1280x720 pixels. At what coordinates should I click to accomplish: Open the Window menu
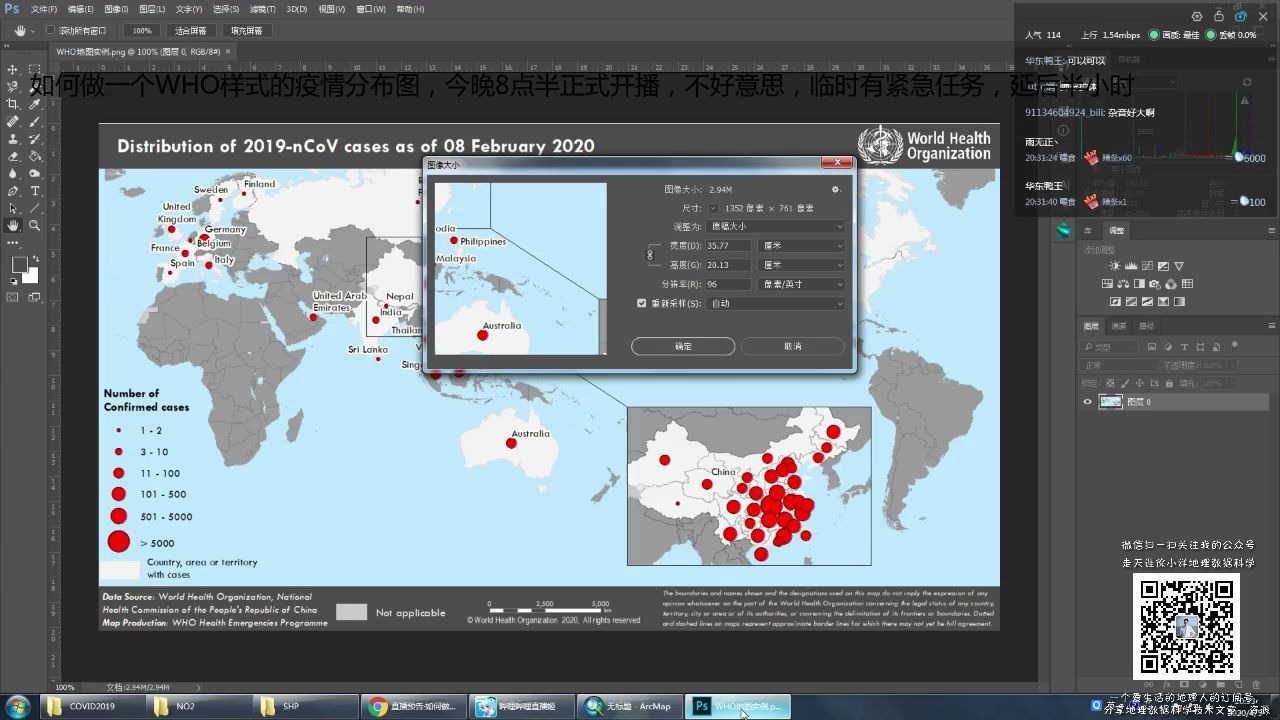point(371,9)
